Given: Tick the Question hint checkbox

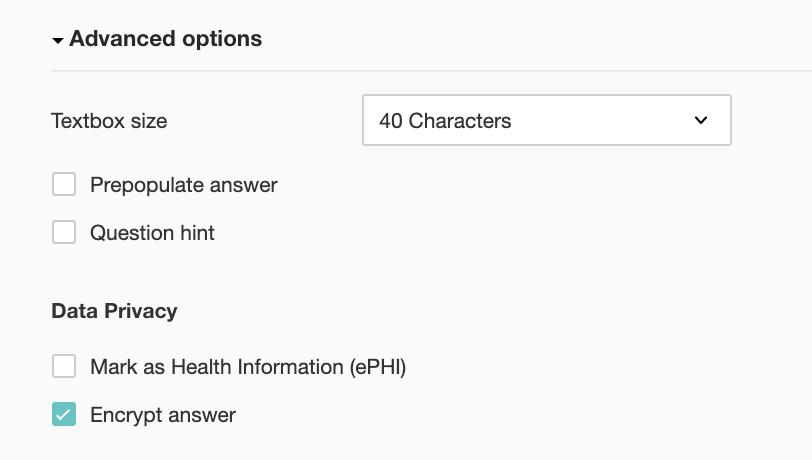Looking at the screenshot, I should [64, 233].
